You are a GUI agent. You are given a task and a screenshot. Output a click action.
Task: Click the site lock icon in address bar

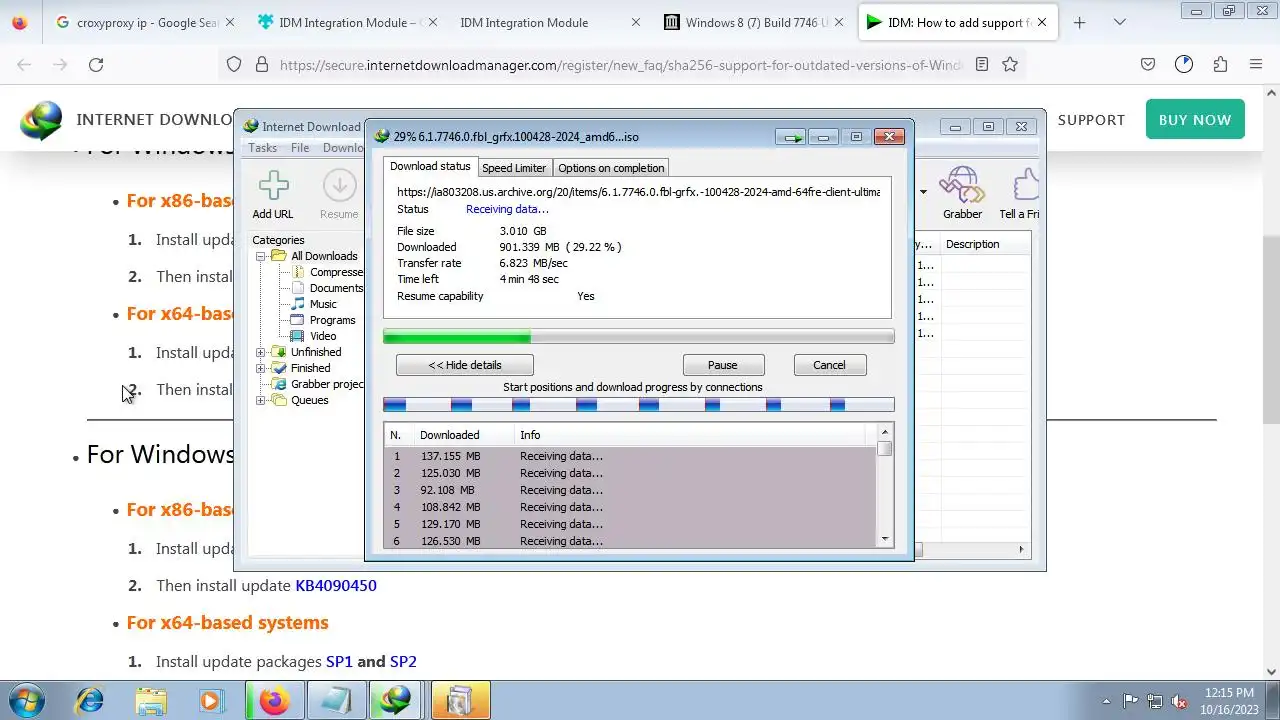coord(262,64)
